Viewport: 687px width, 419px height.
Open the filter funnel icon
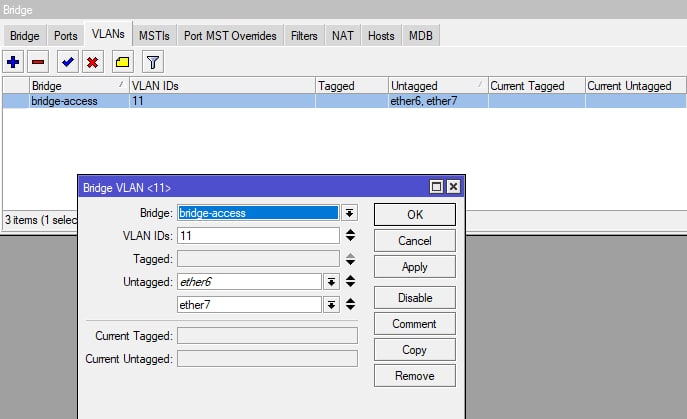click(153, 62)
